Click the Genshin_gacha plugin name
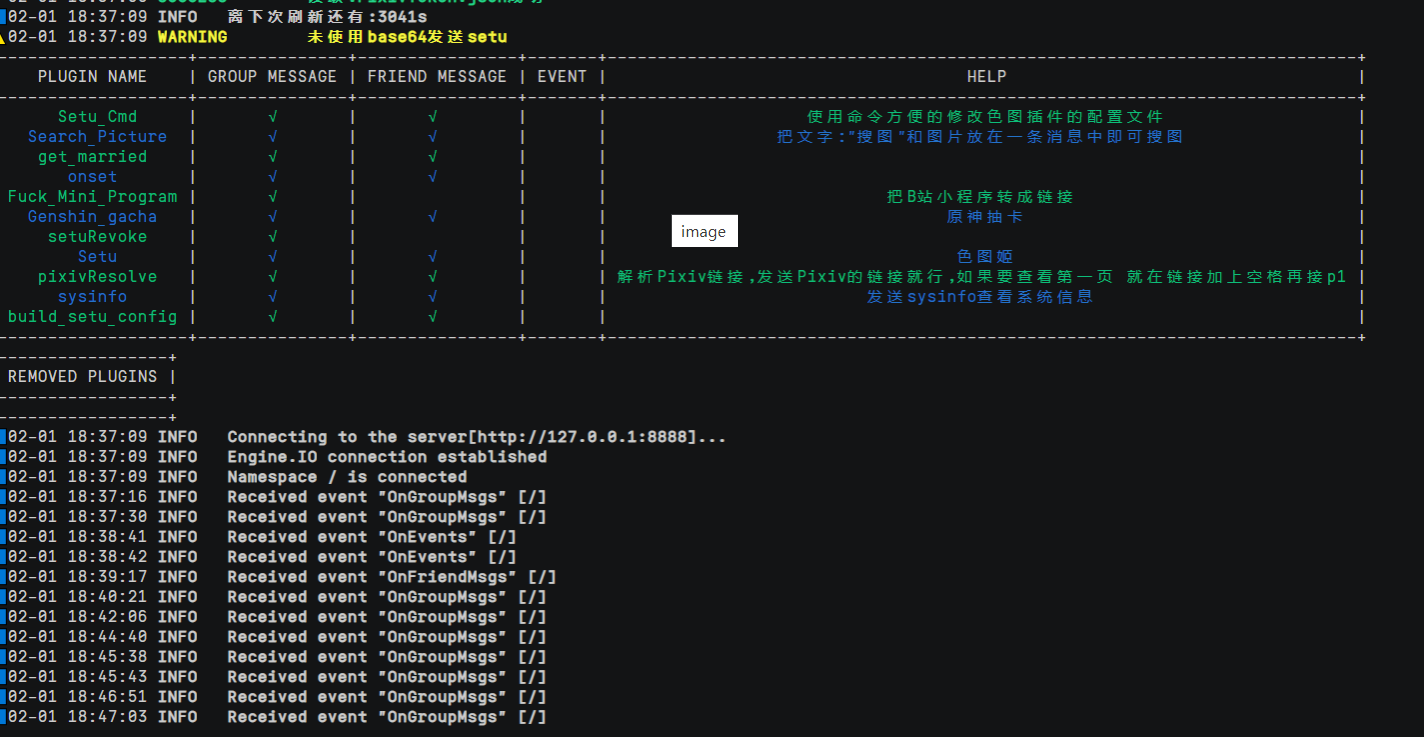Image resolution: width=1424 pixels, height=737 pixels. 92,216
